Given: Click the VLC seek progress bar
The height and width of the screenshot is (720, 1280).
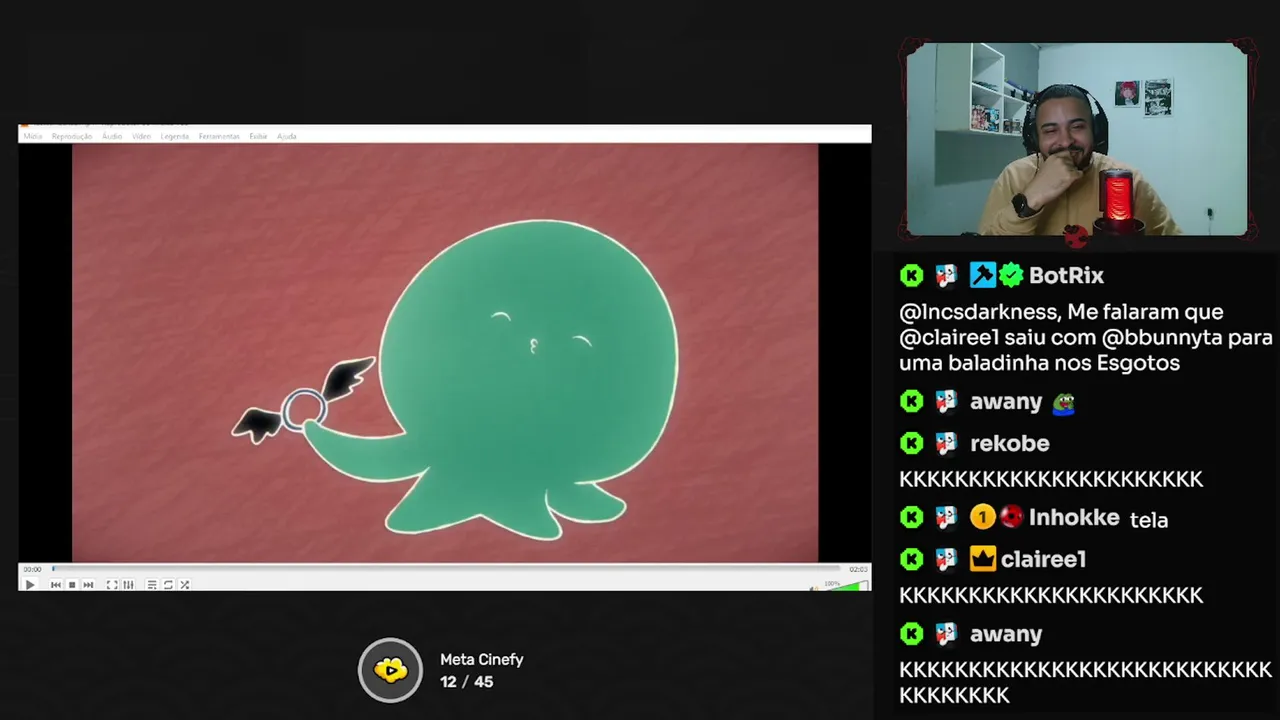Looking at the screenshot, I should pos(445,569).
